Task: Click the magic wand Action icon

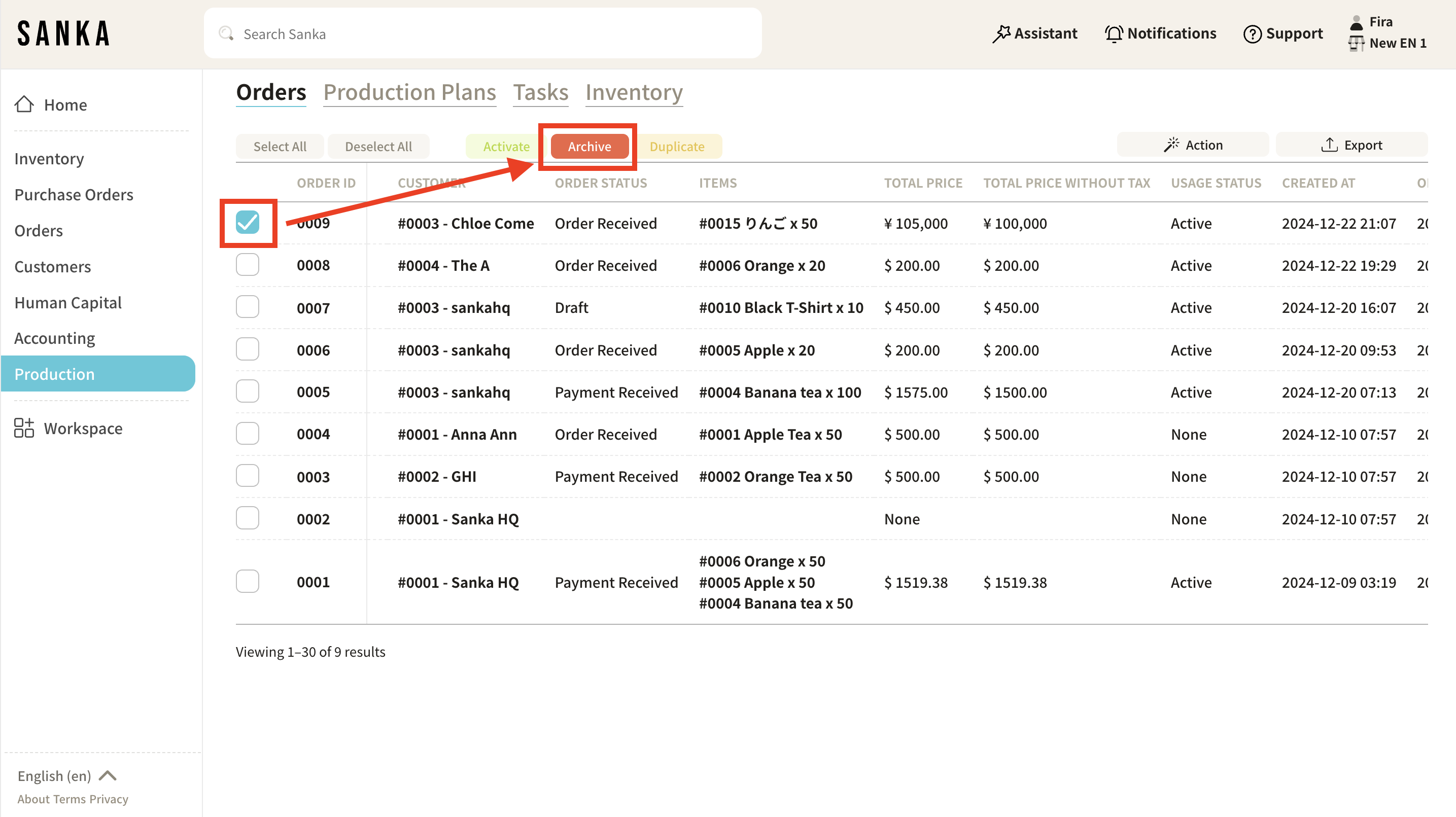Action: (x=1171, y=145)
